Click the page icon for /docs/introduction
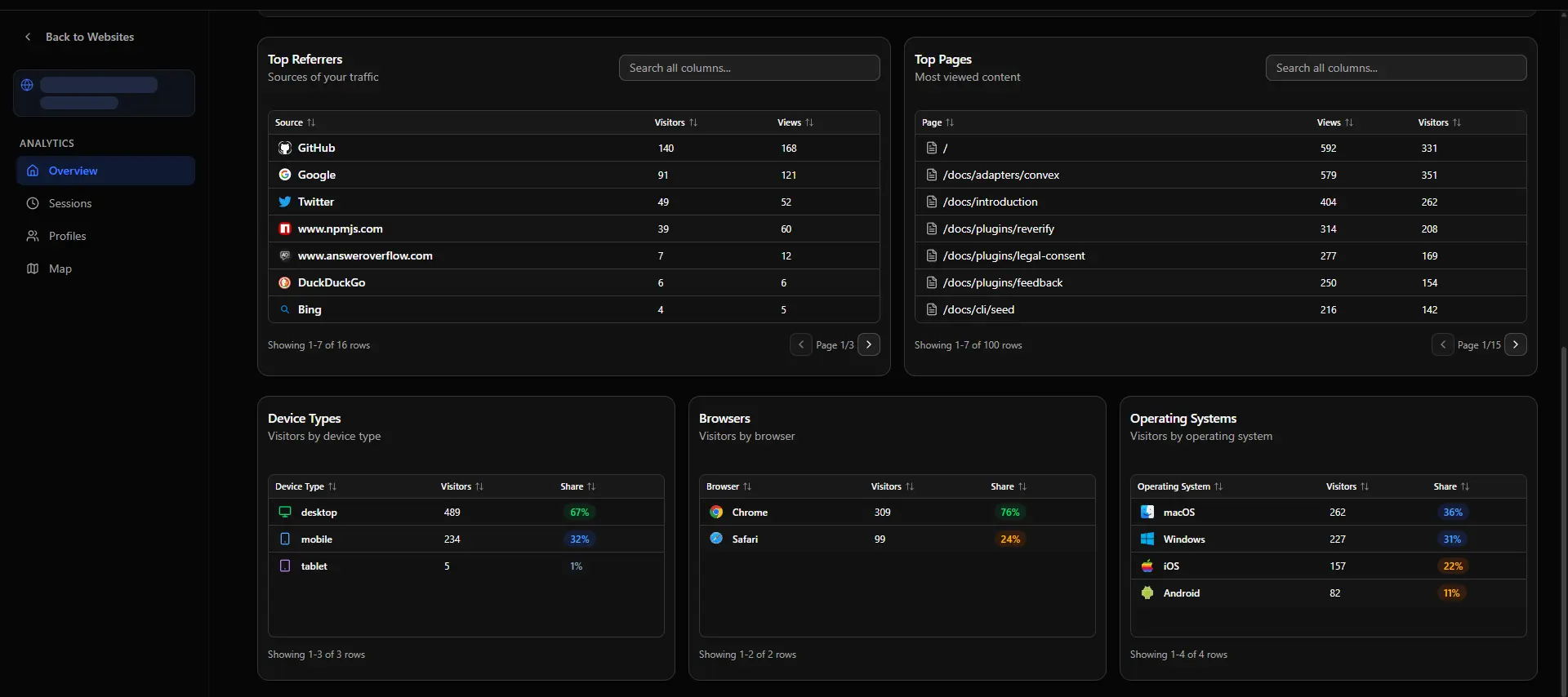The image size is (1568, 697). point(932,202)
